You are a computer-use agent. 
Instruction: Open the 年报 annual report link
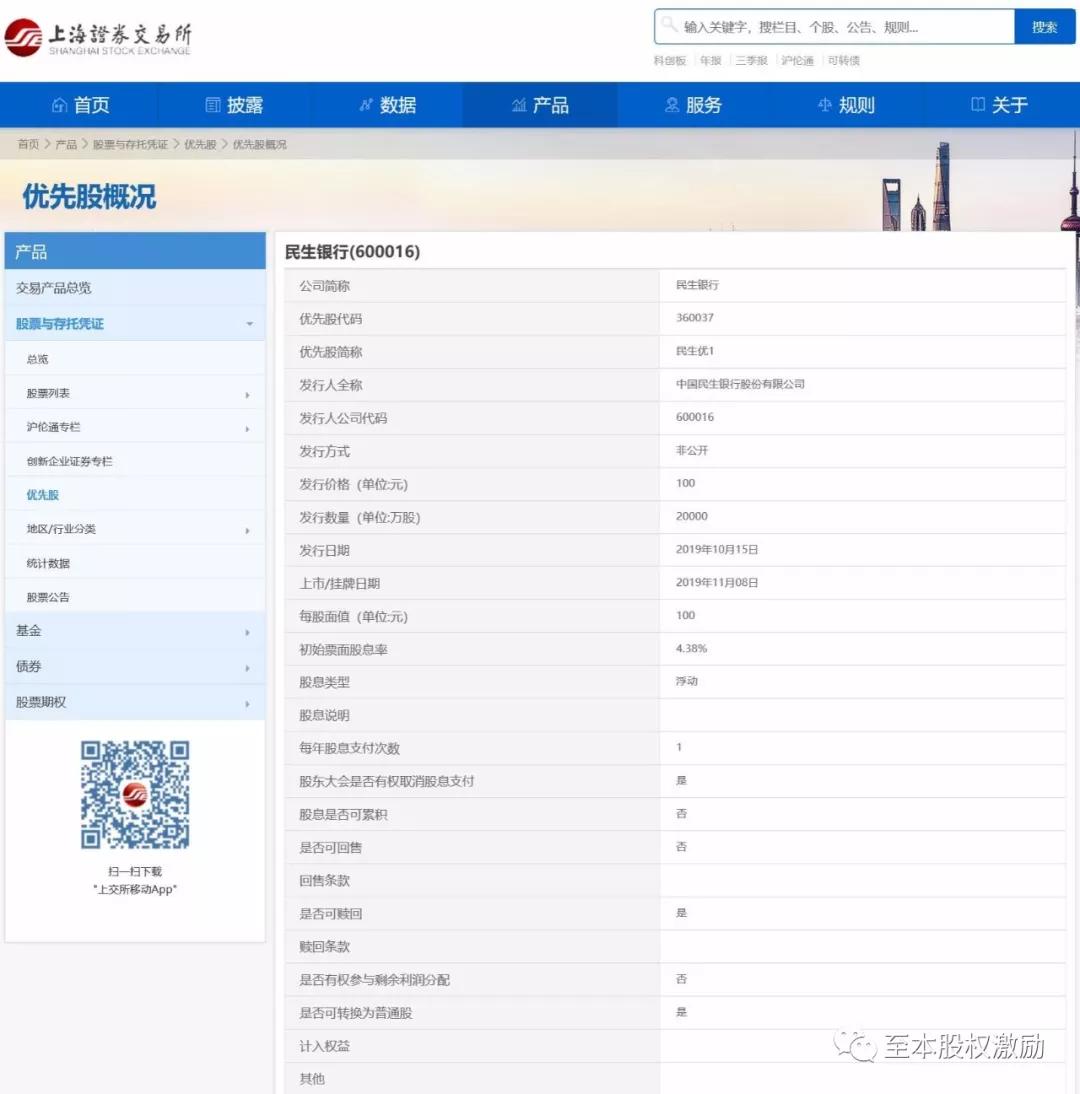(709, 60)
